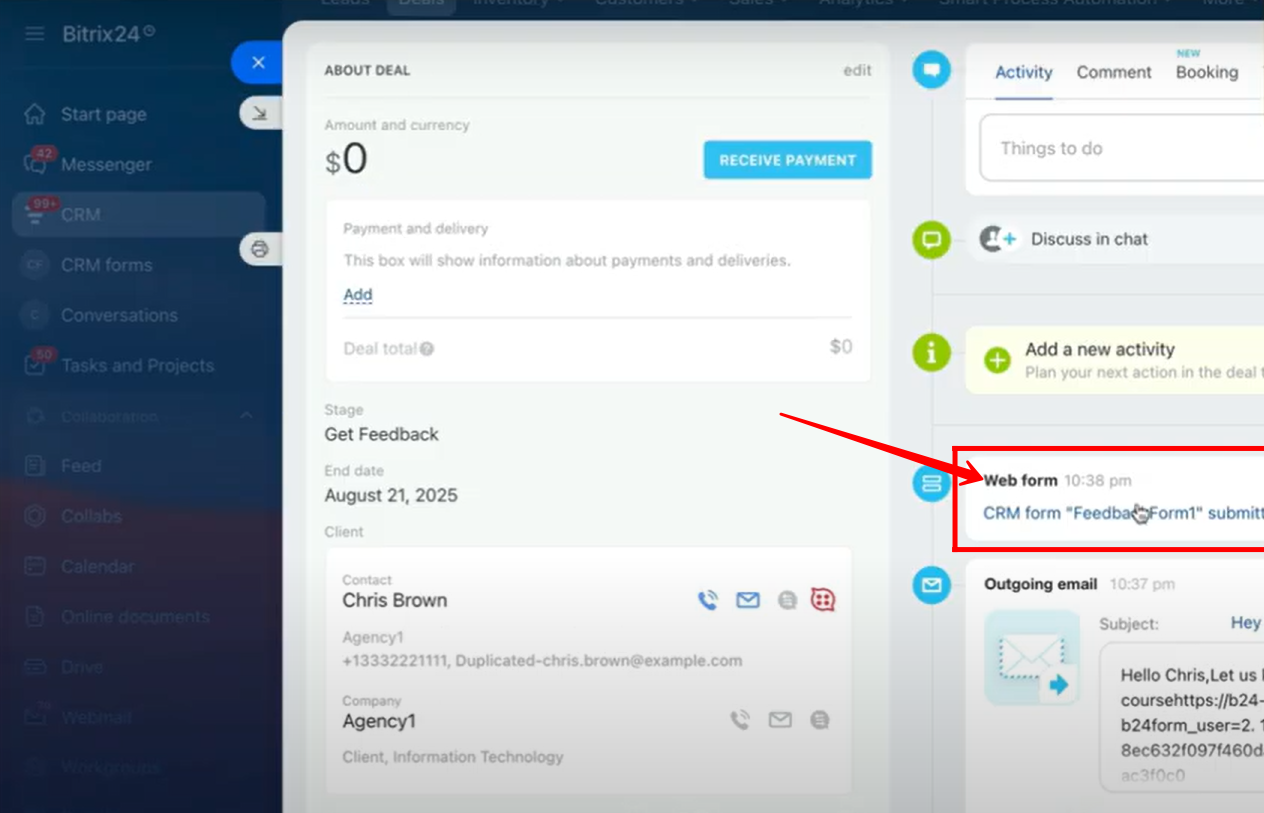Open Online documents in sidebar

(x=135, y=617)
